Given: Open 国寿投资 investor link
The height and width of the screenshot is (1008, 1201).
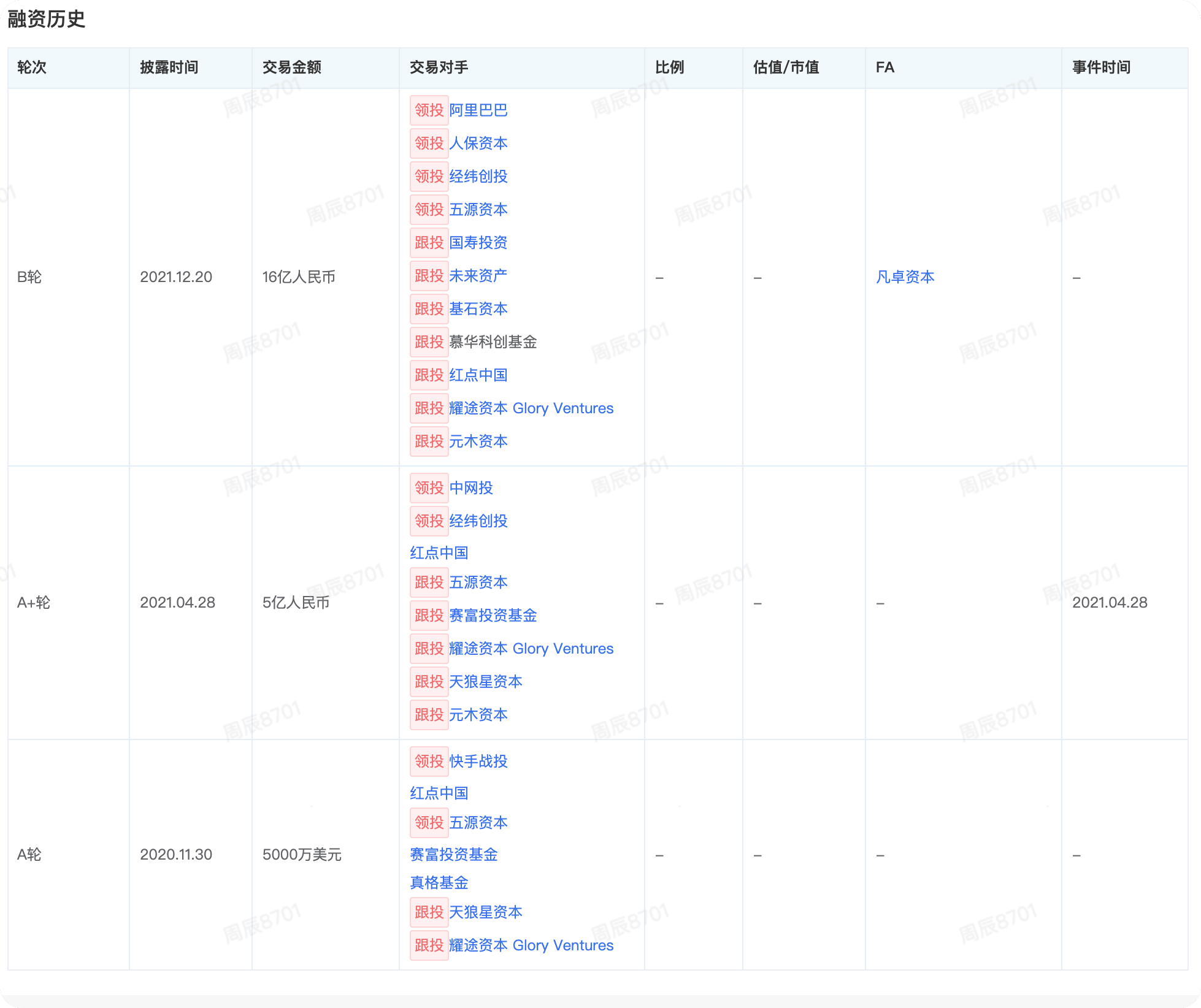Looking at the screenshot, I should click(x=478, y=243).
